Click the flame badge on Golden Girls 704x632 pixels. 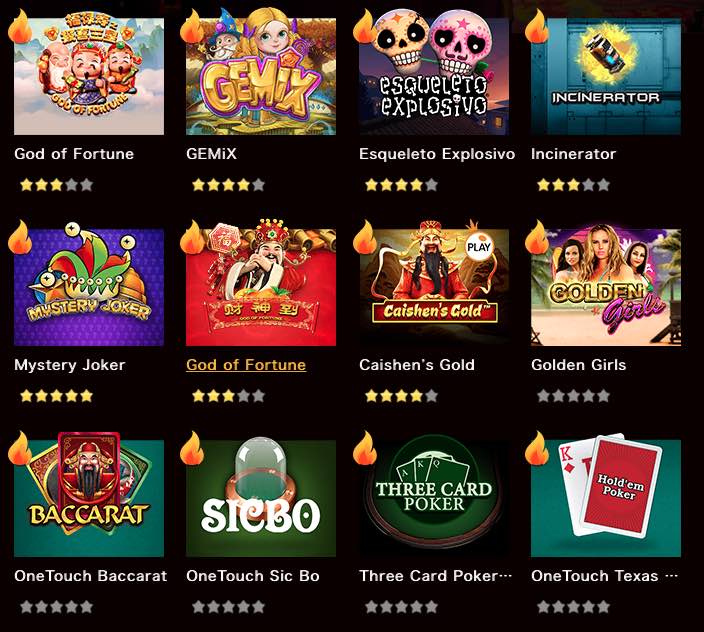(x=537, y=237)
